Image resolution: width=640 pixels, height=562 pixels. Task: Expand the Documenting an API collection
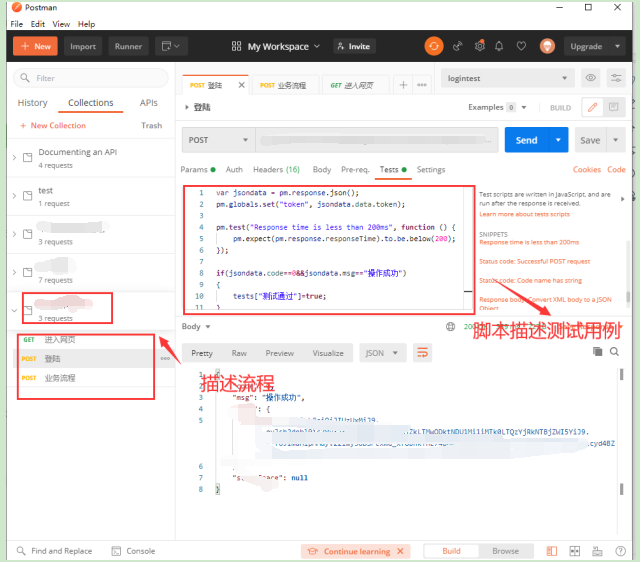14,158
